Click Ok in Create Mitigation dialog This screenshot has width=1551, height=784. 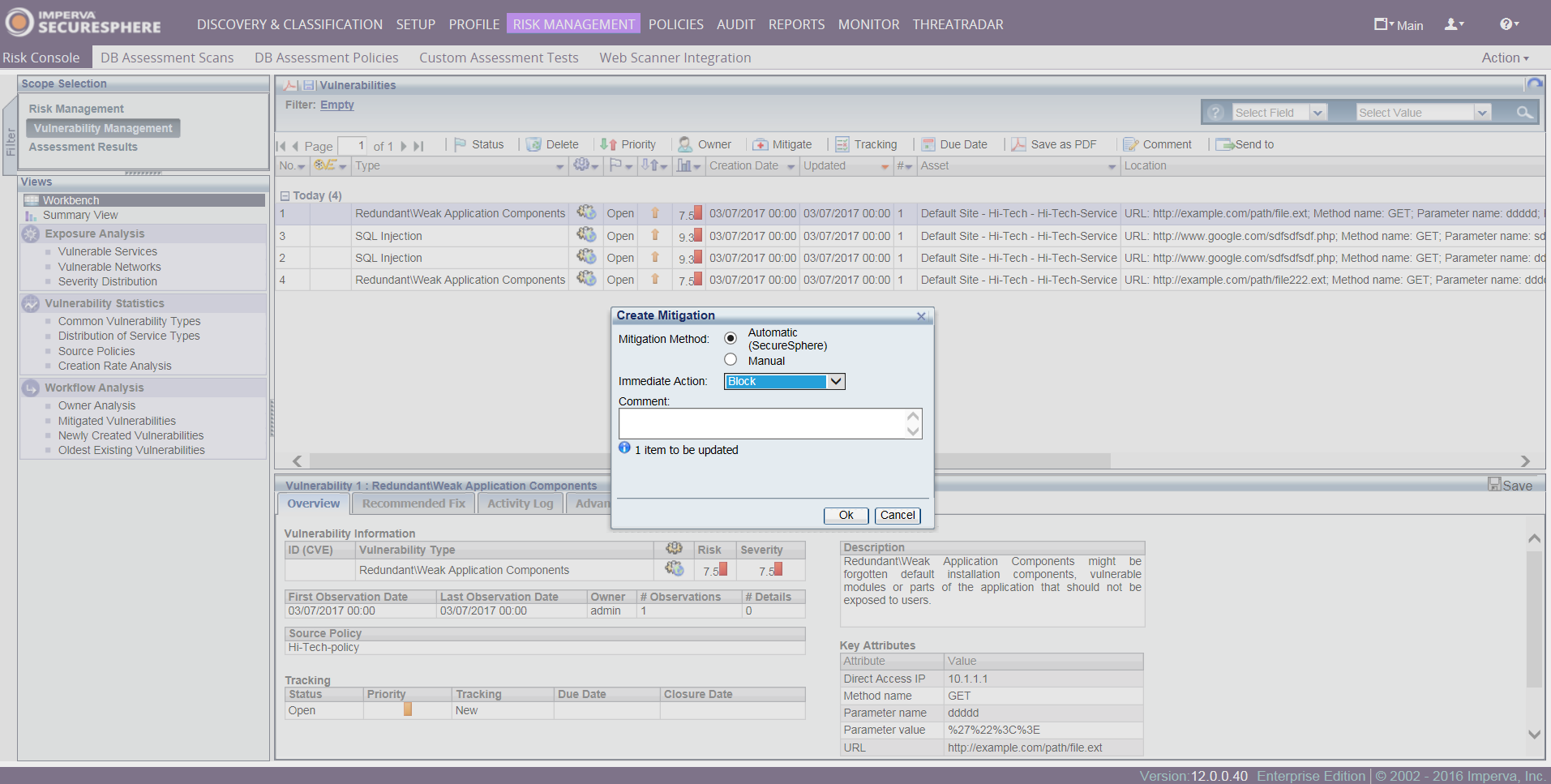click(846, 516)
